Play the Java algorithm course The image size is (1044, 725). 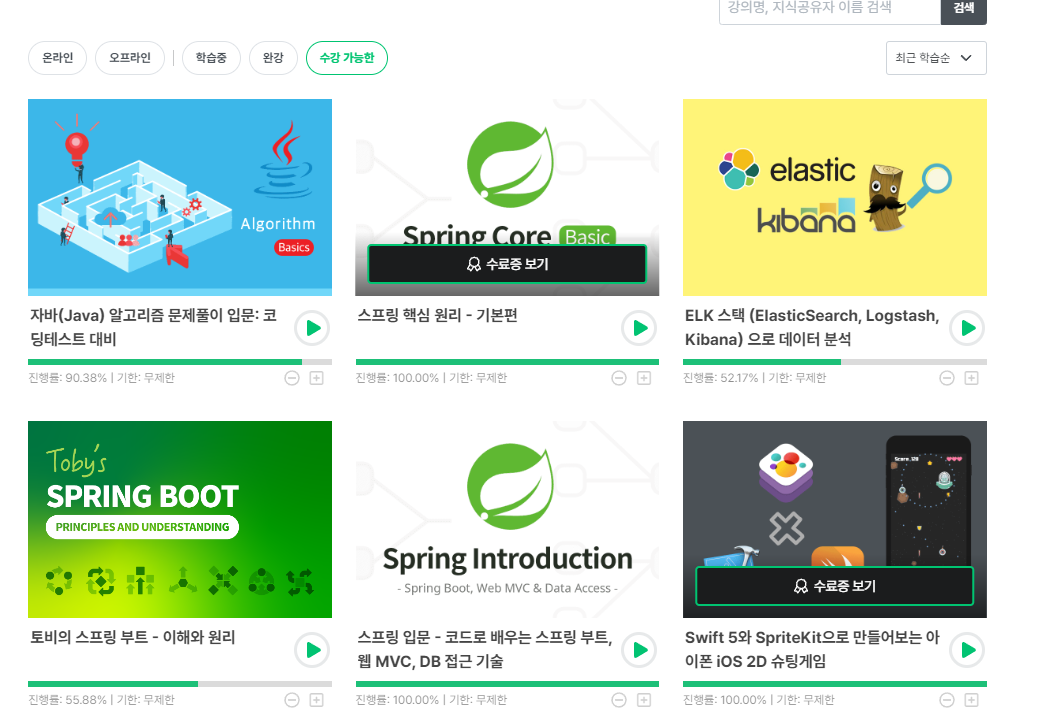[313, 328]
